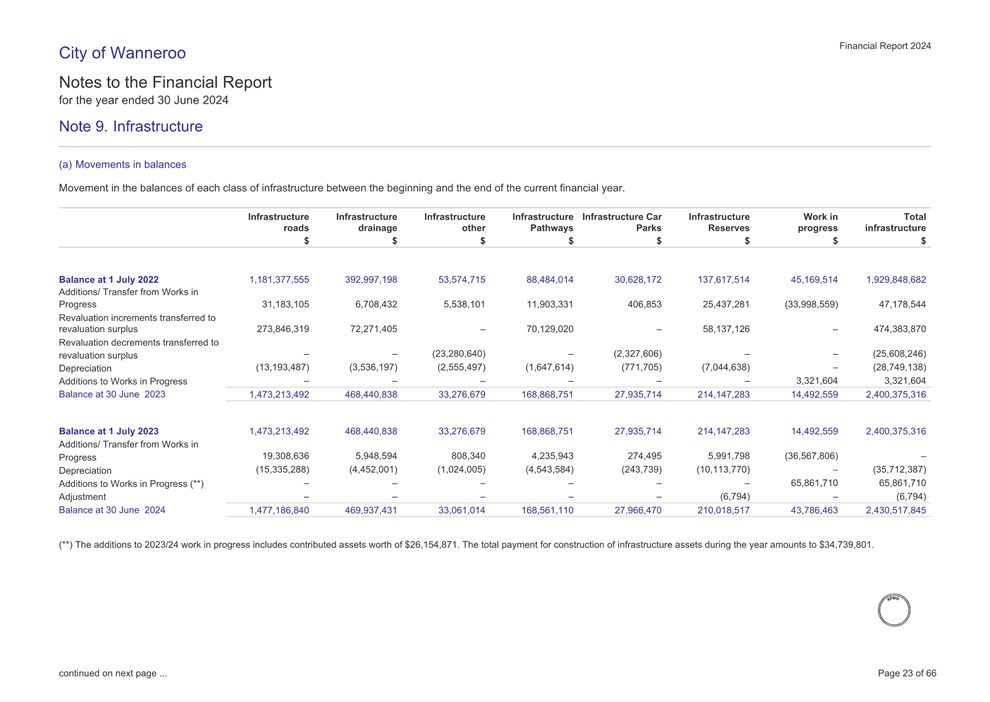Click the Page 23 of 66 footer
The image size is (990, 702).
[906, 673]
